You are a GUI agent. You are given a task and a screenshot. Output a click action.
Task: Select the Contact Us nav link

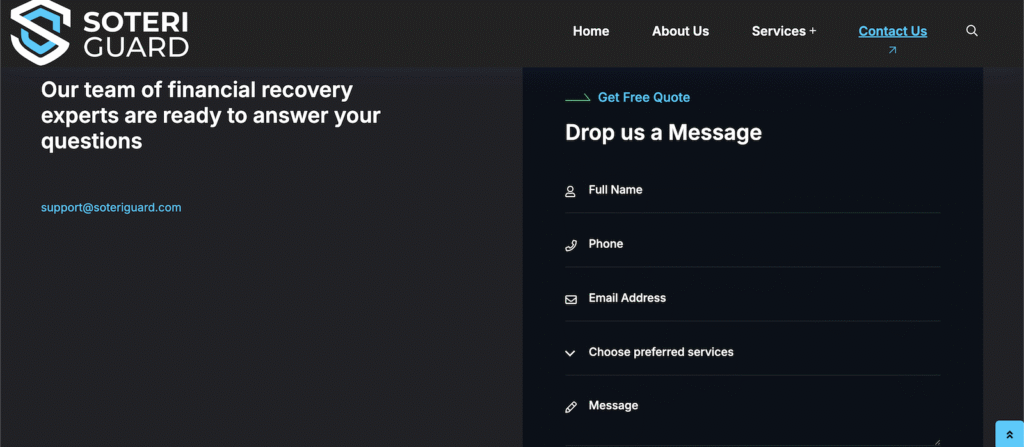point(892,31)
